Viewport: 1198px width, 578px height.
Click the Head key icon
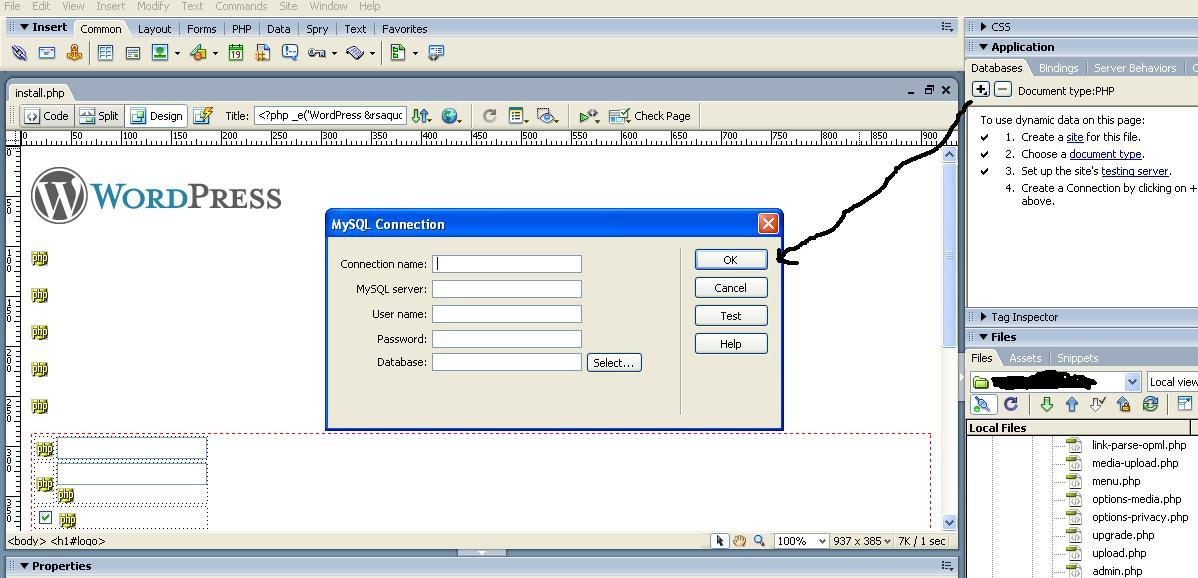(316, 53)
